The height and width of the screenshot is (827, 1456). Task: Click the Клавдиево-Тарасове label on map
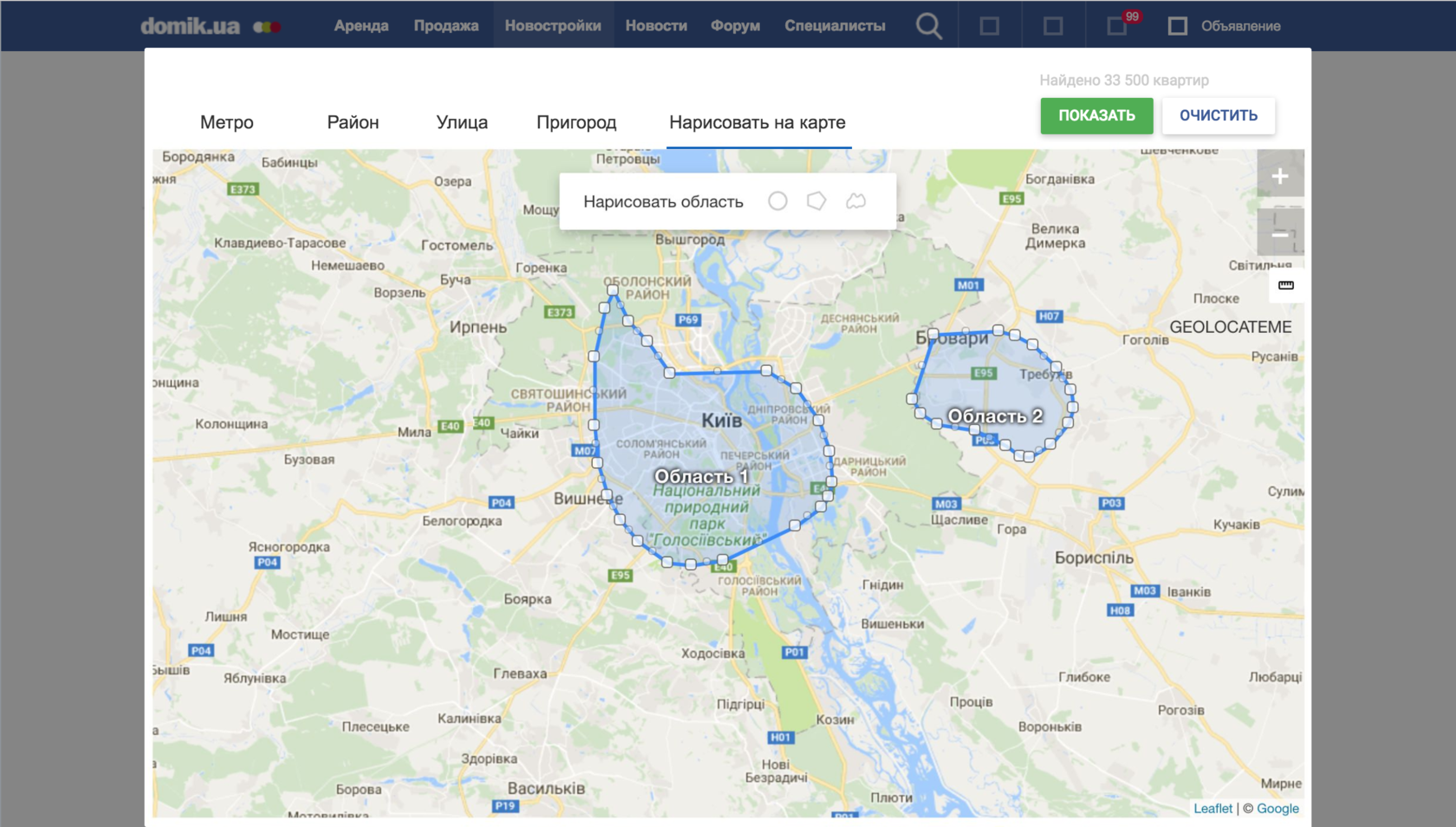(280, 243)
